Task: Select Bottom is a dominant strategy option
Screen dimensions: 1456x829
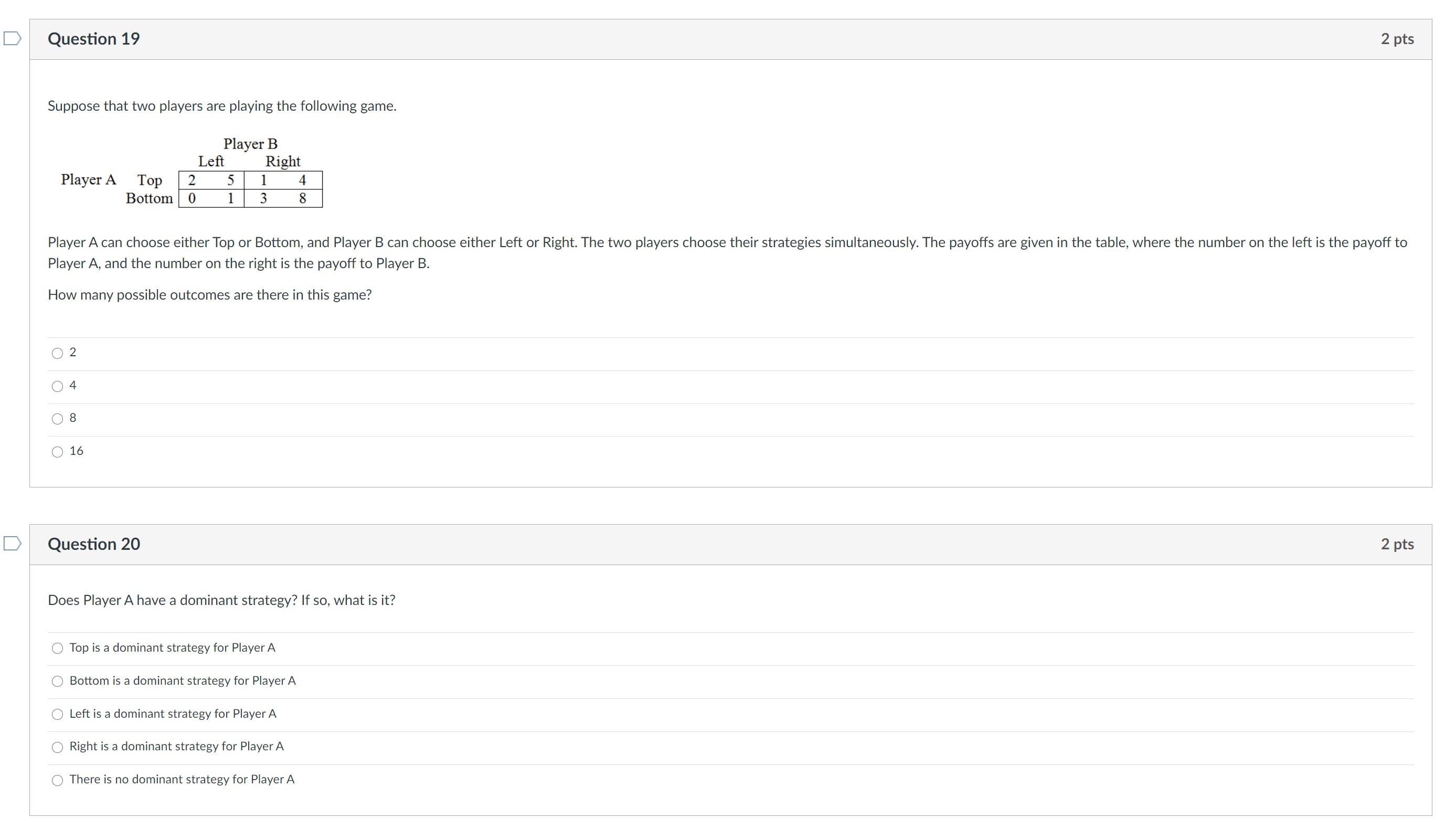Action: pos(58,682)
